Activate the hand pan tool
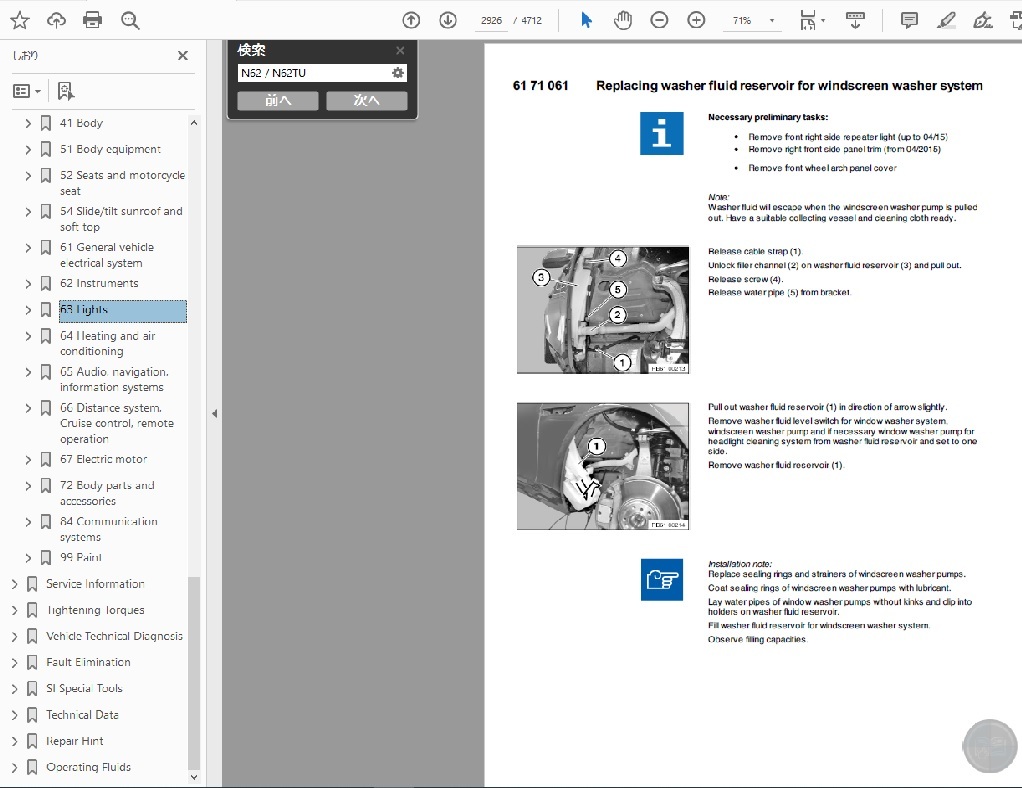 pyautogui.click(x=622, y=20)
